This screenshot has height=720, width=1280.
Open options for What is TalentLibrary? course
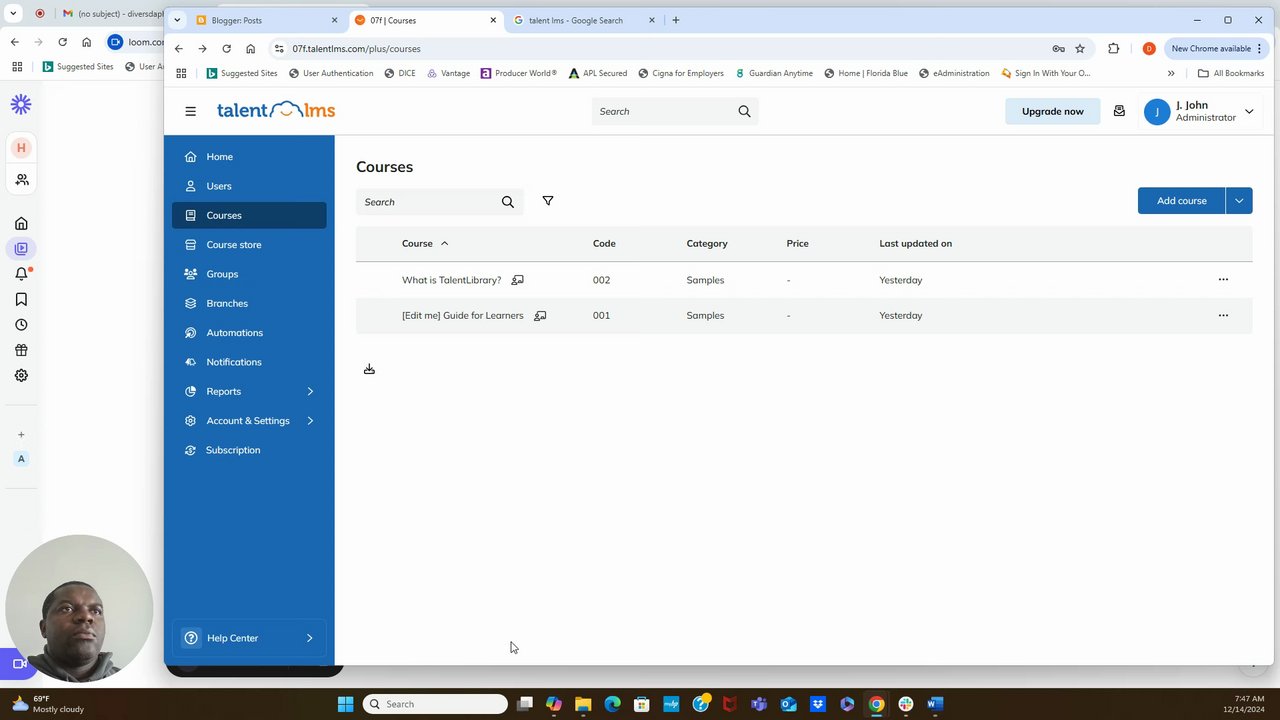1223,280
